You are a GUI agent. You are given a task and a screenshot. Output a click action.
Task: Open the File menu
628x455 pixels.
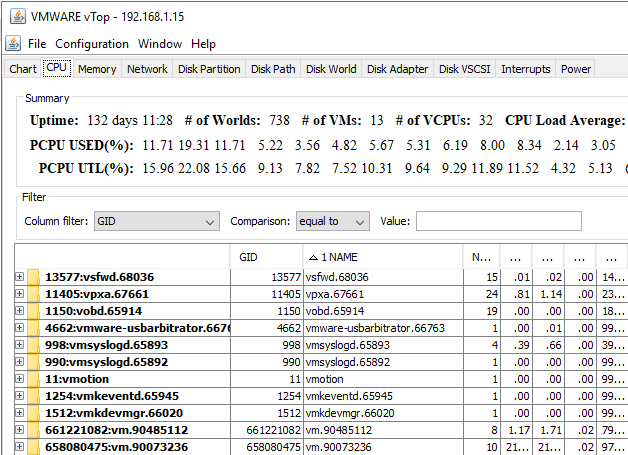[x=37, y=44]
